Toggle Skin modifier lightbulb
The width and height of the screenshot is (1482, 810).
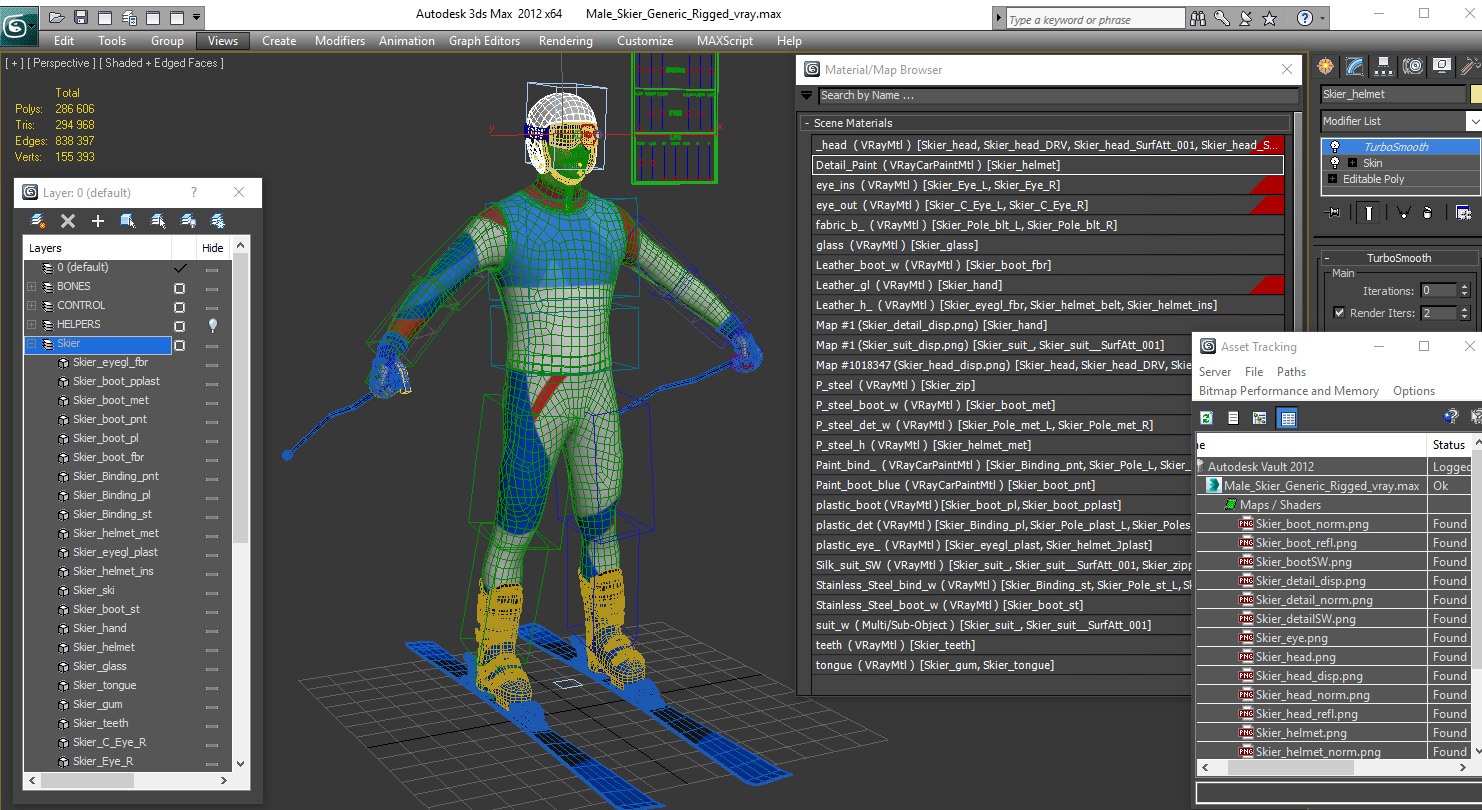click(x=1334, y=163)
